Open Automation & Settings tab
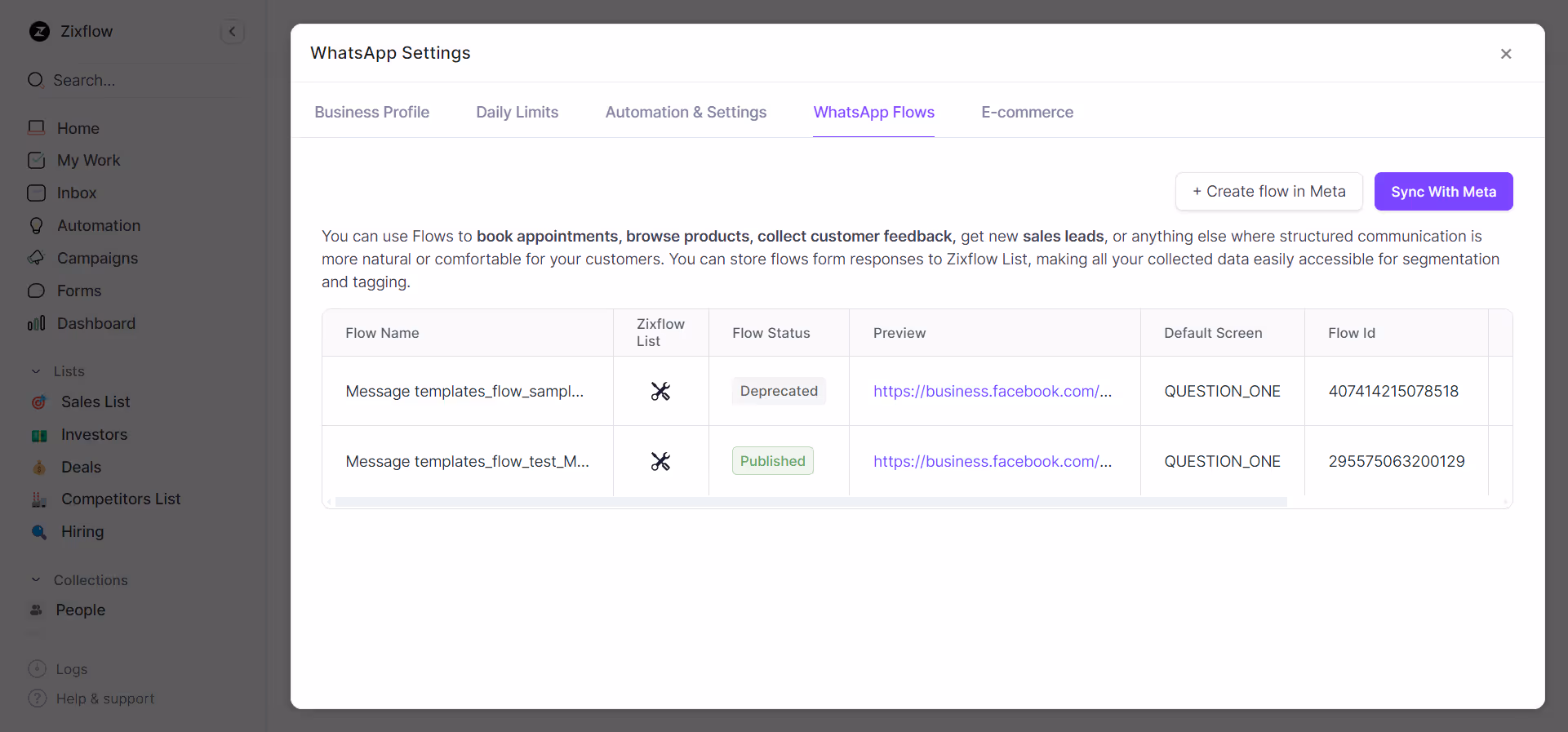The width and height of the screenshot is (1568, 732). coord(686,112)
